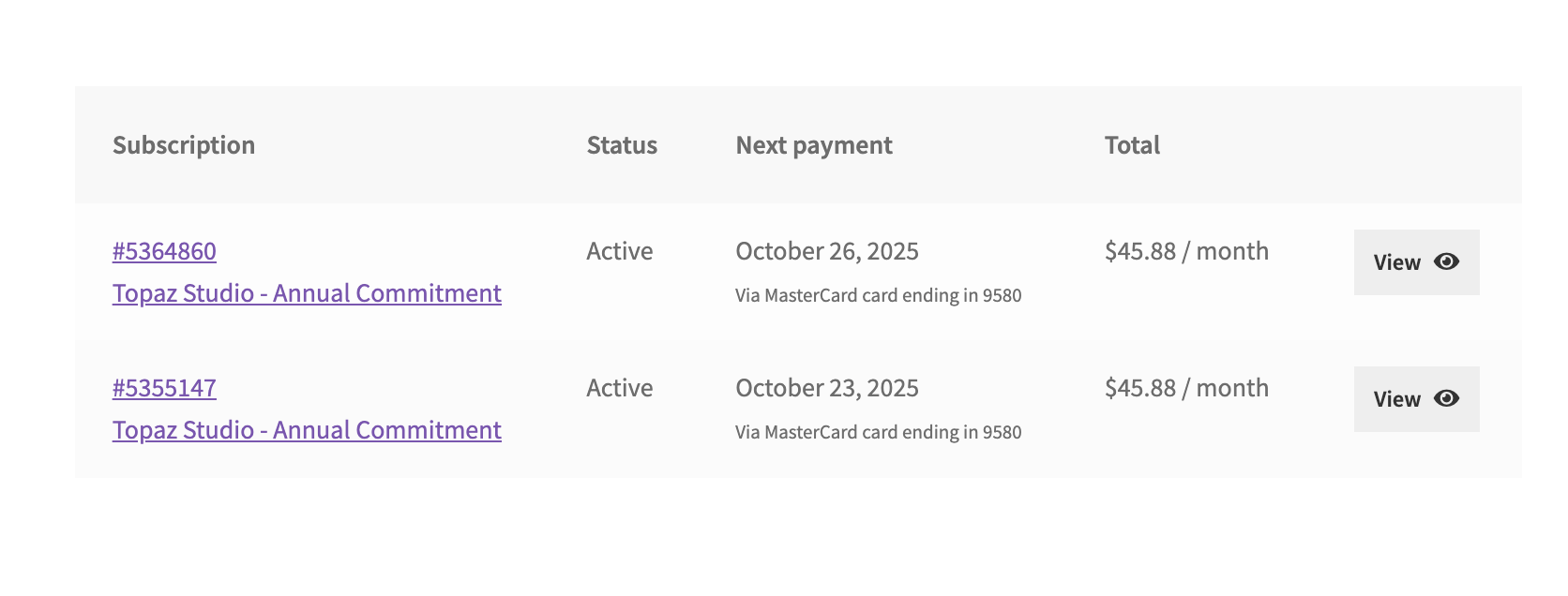Screen dimensions: 1568x596
Task: Click the Next payment column header
Action: click(814, 145)
